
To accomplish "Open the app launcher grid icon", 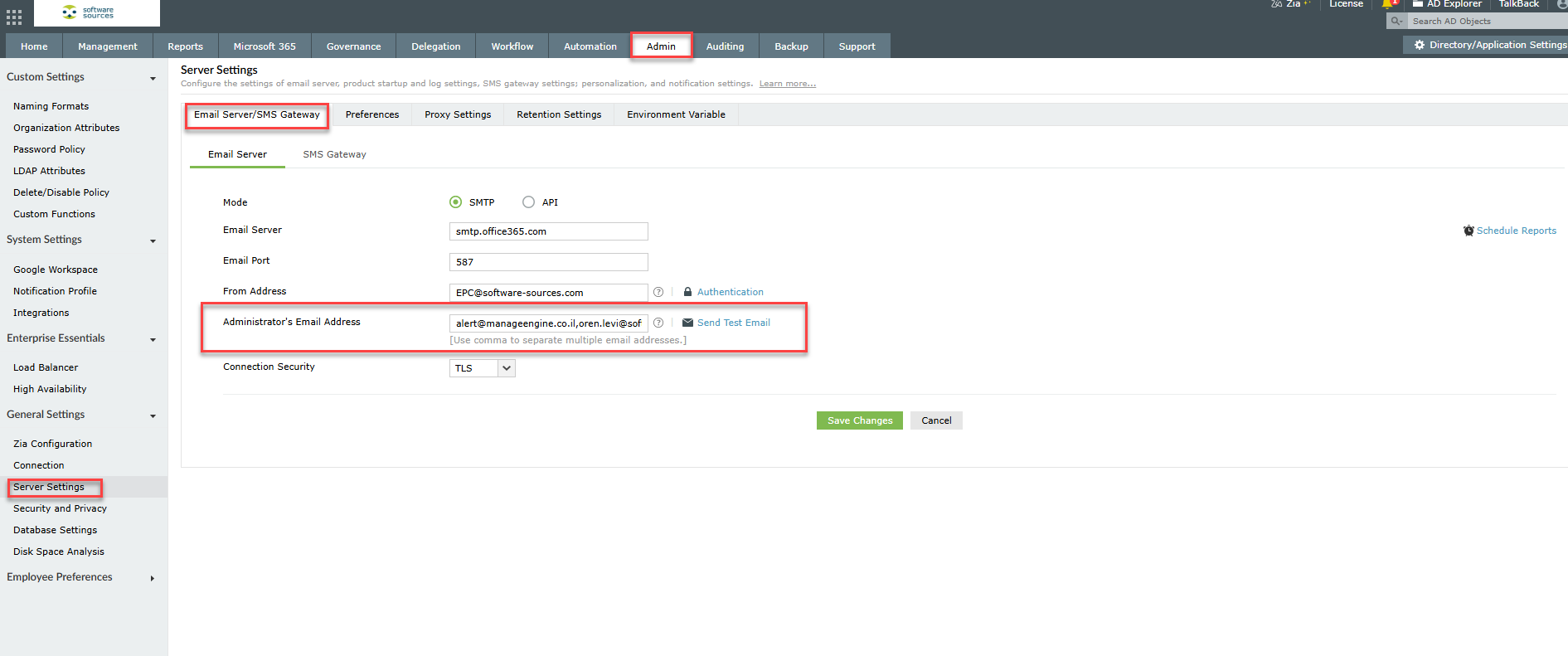I will pos(14,17).
